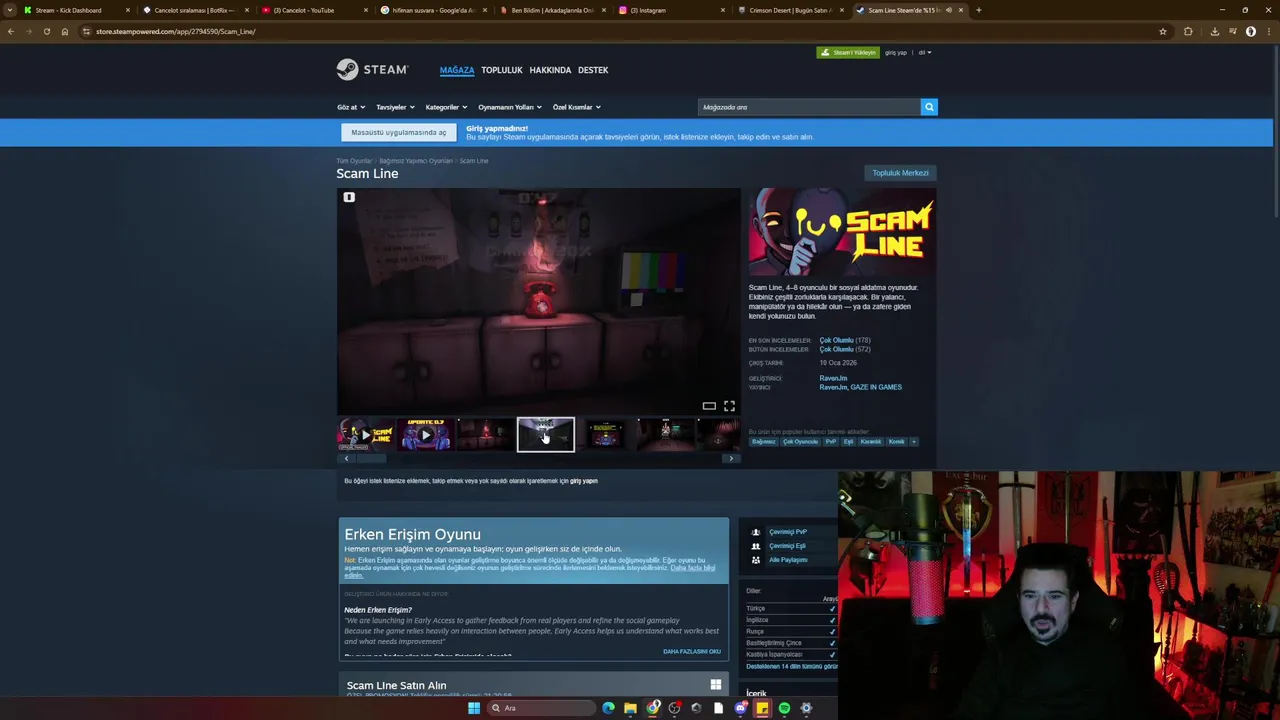
Task: Click the Raven.Jm developer link
Action: 833,378
